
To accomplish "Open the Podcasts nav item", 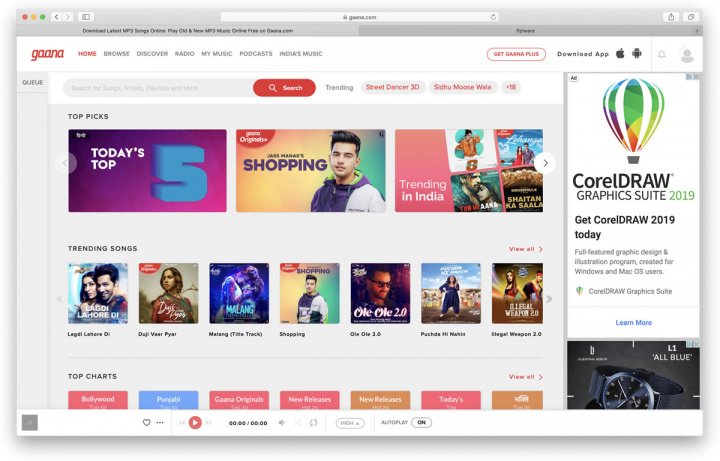I will tap(256, 54).
